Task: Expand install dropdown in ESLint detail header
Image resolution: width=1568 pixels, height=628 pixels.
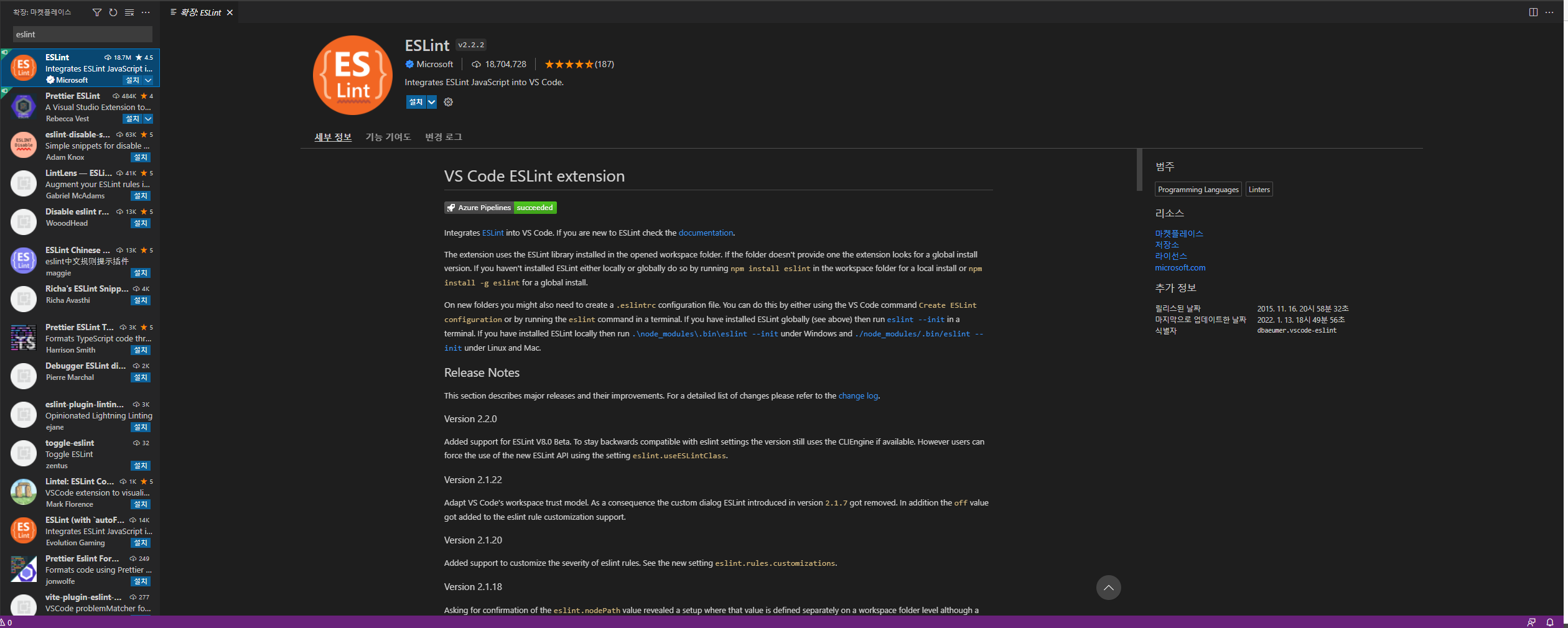Action: (431, 102)
